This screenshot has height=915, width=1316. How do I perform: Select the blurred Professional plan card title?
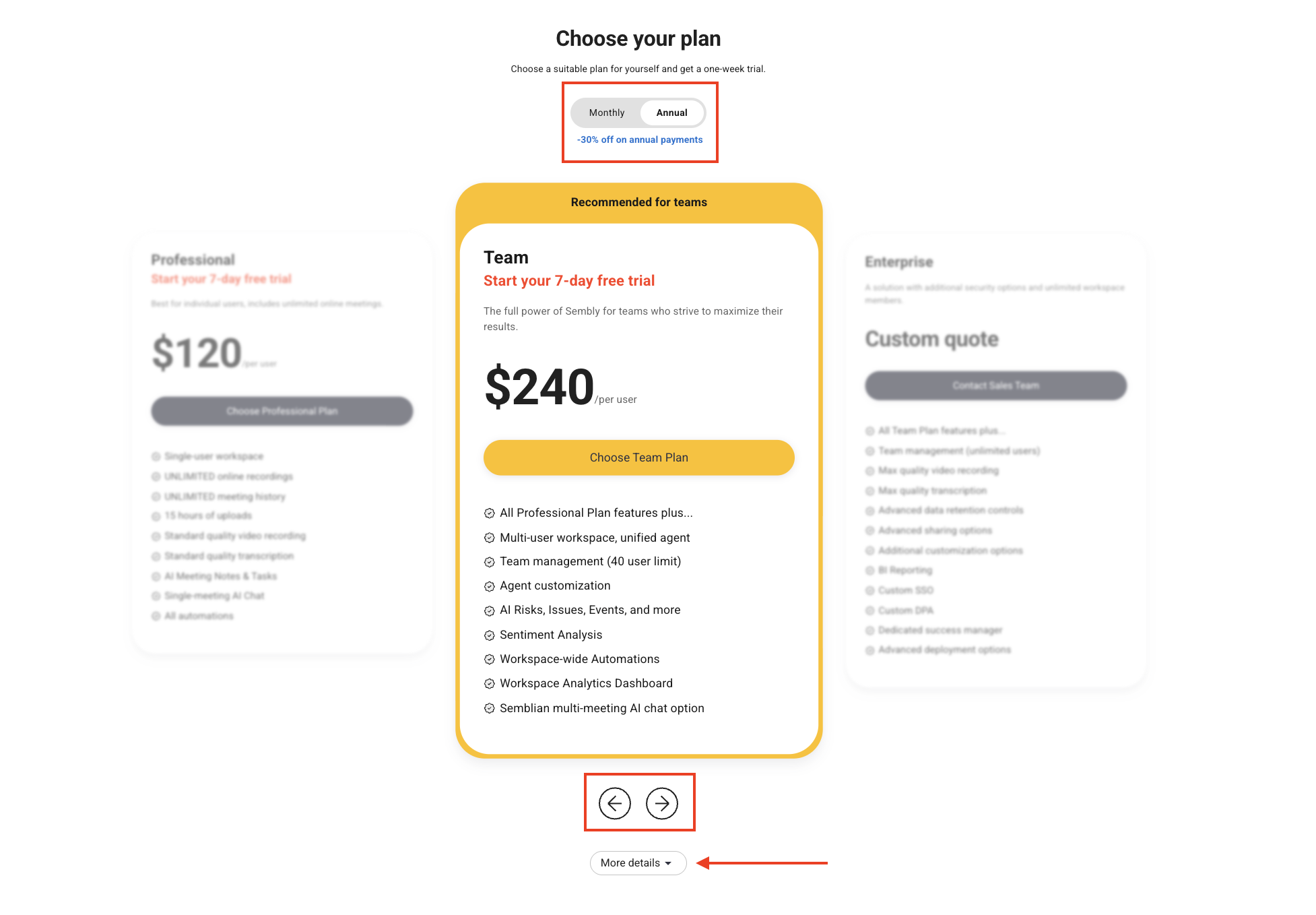(193, 260)
